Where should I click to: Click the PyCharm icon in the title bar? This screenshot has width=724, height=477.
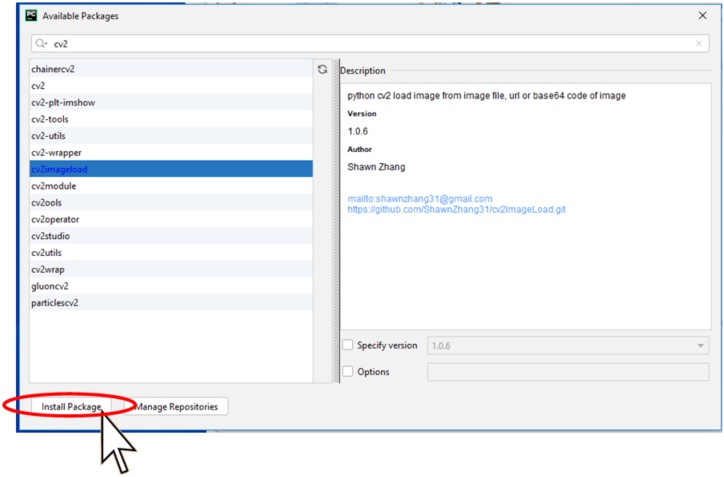(31, 16)
